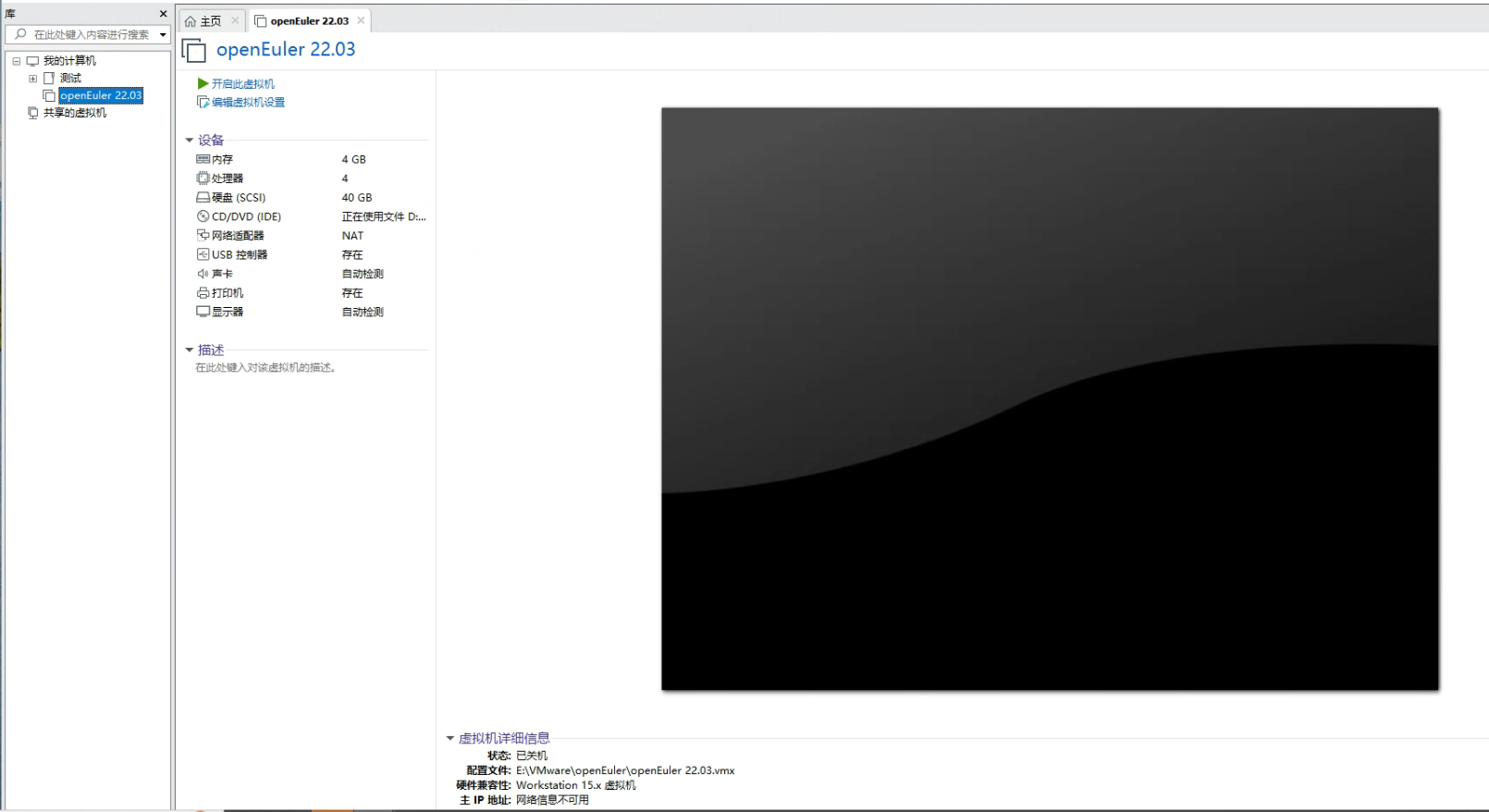Screen dimensions: 1489x812
Task: Collapse the 虚拟机详细信息 details section
Action: click(x=450, y=738)
